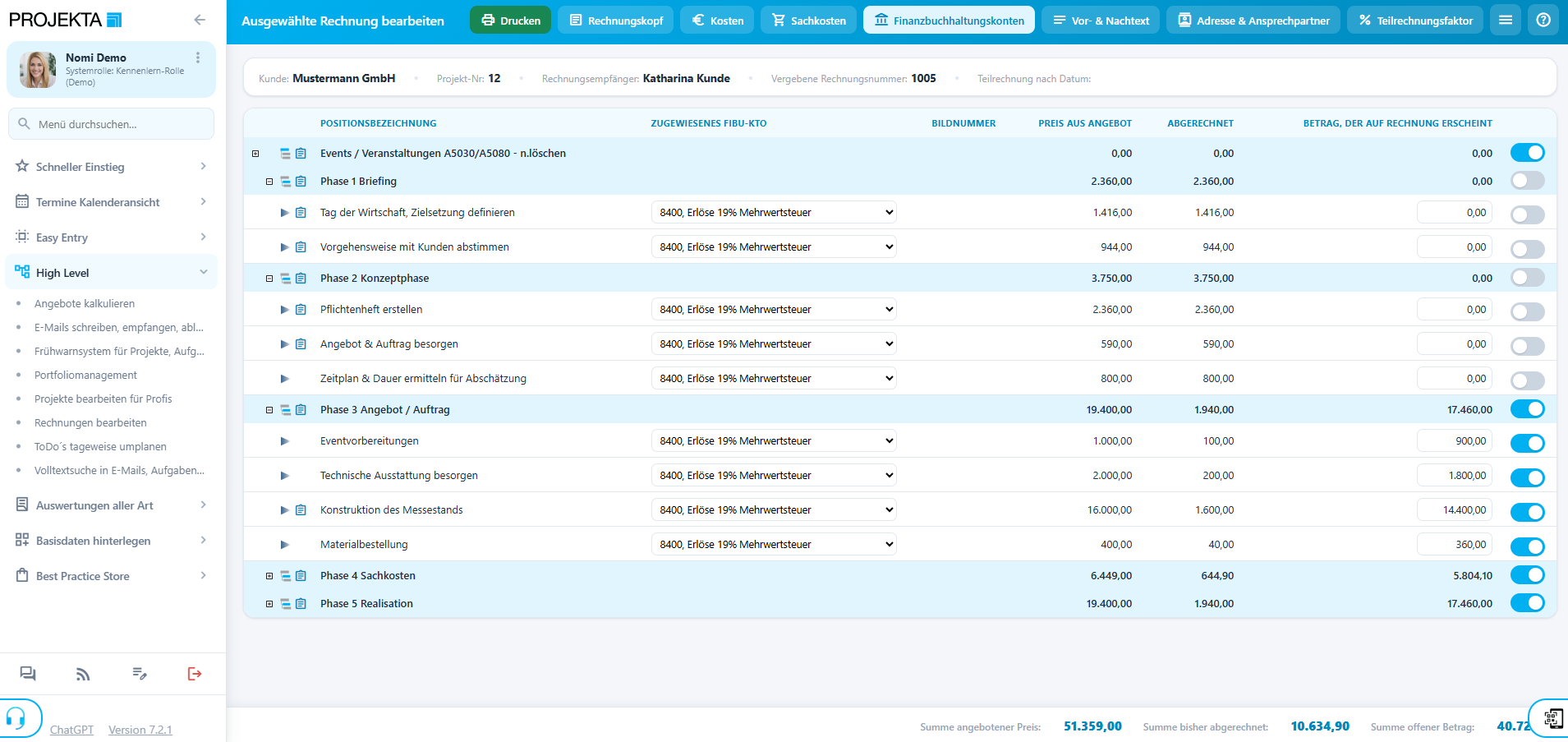
Task: Open Rechnungen bearbeiten in the sidebar
Action: point(90,422)
